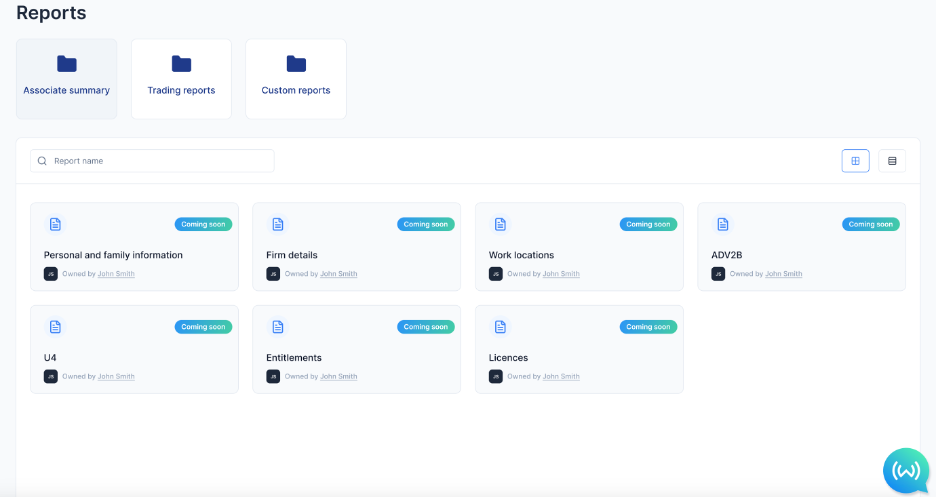Click Coming soon badge on U4
The height and width of the screenshot is (498, 936).
203,327
